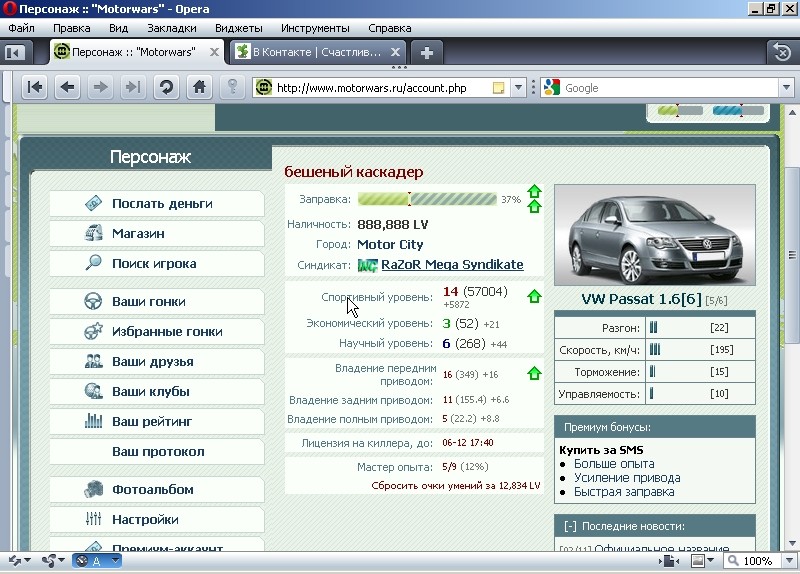Viewport: 800px width, 574px height.
Task: Follow the RaZoR Mega Syndikate link
Action: 452,265
